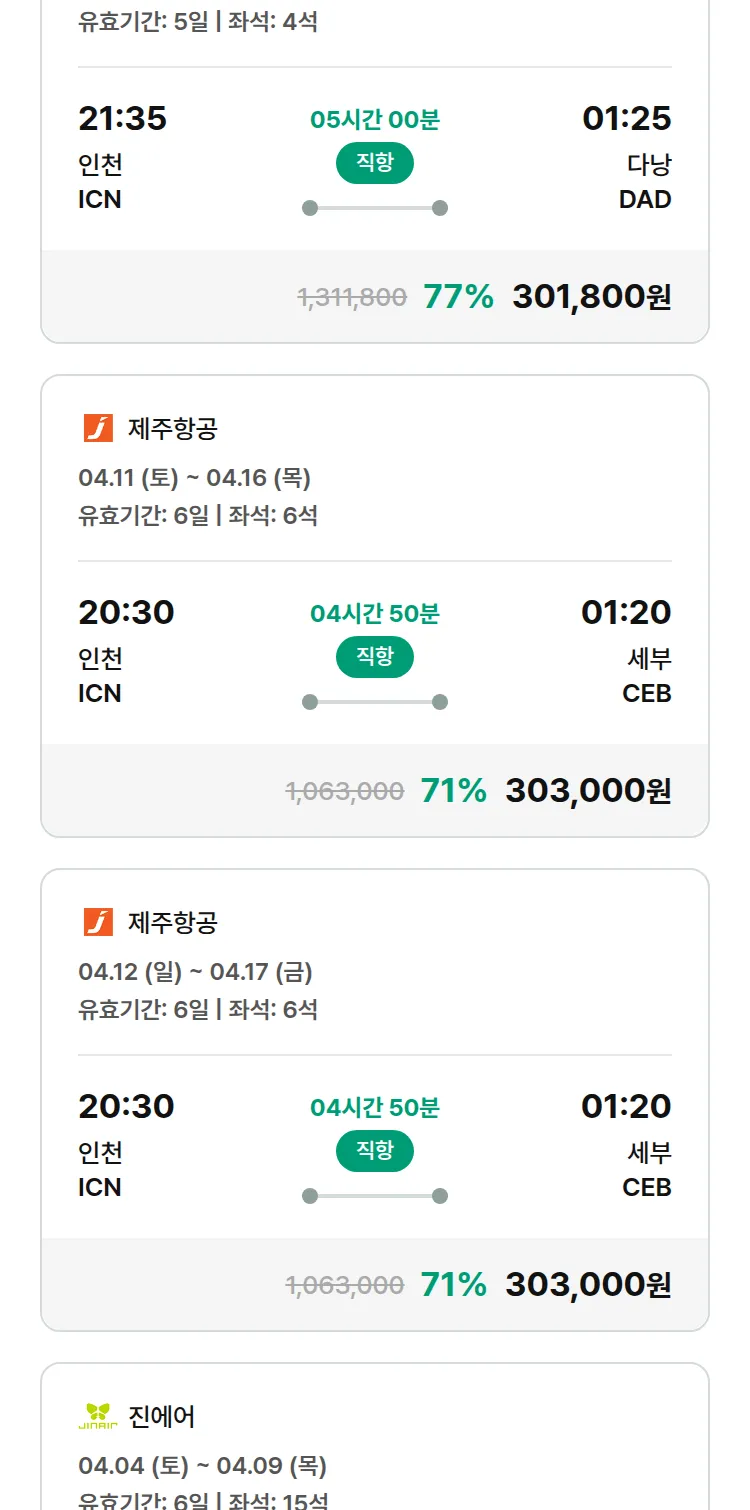Click the 04.04 (토) ~ 04.09 (목) date range
This screenshot has height=1510, width=750.
202,1466
